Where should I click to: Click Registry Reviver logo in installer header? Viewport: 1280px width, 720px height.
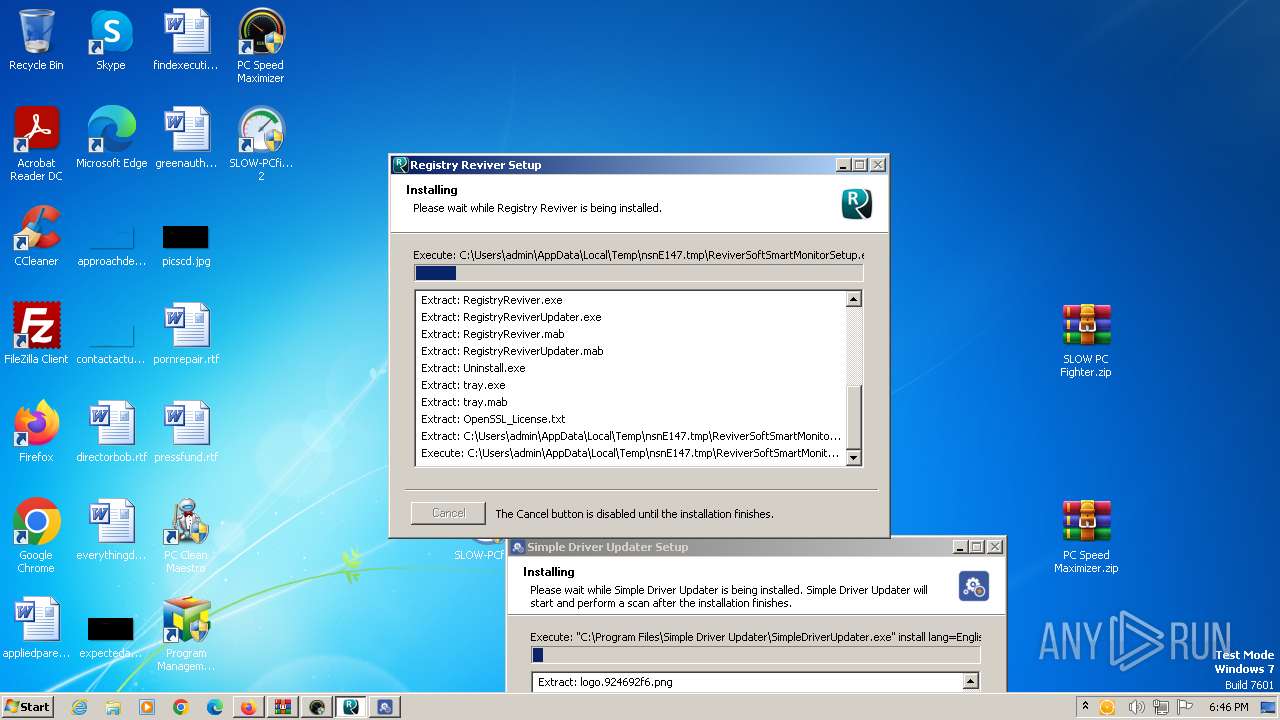point(857,204)
